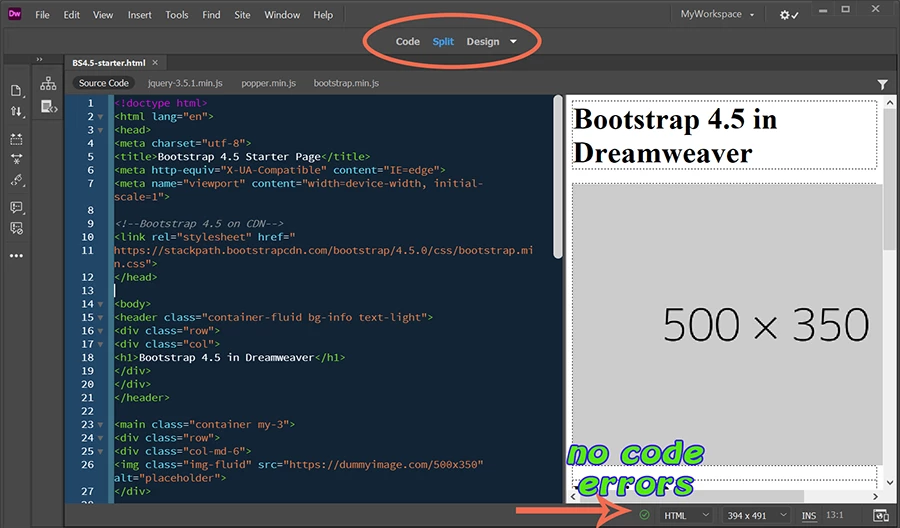Click the title text Bootstrap 4.5 Starter Page
This screenshot has height=528, width=900.
239,157
